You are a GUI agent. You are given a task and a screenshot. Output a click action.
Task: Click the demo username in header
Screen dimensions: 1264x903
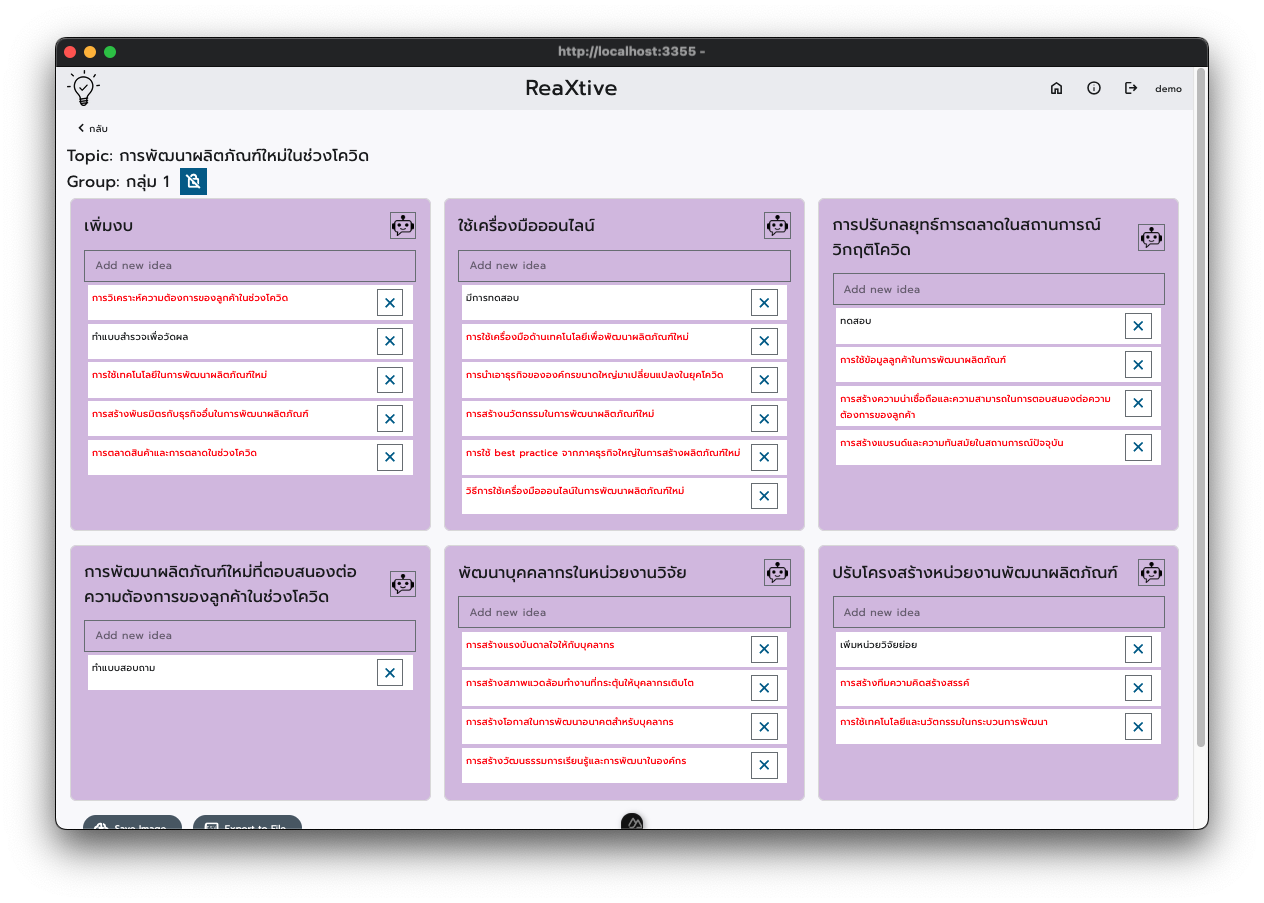(x=1168, y=89)
